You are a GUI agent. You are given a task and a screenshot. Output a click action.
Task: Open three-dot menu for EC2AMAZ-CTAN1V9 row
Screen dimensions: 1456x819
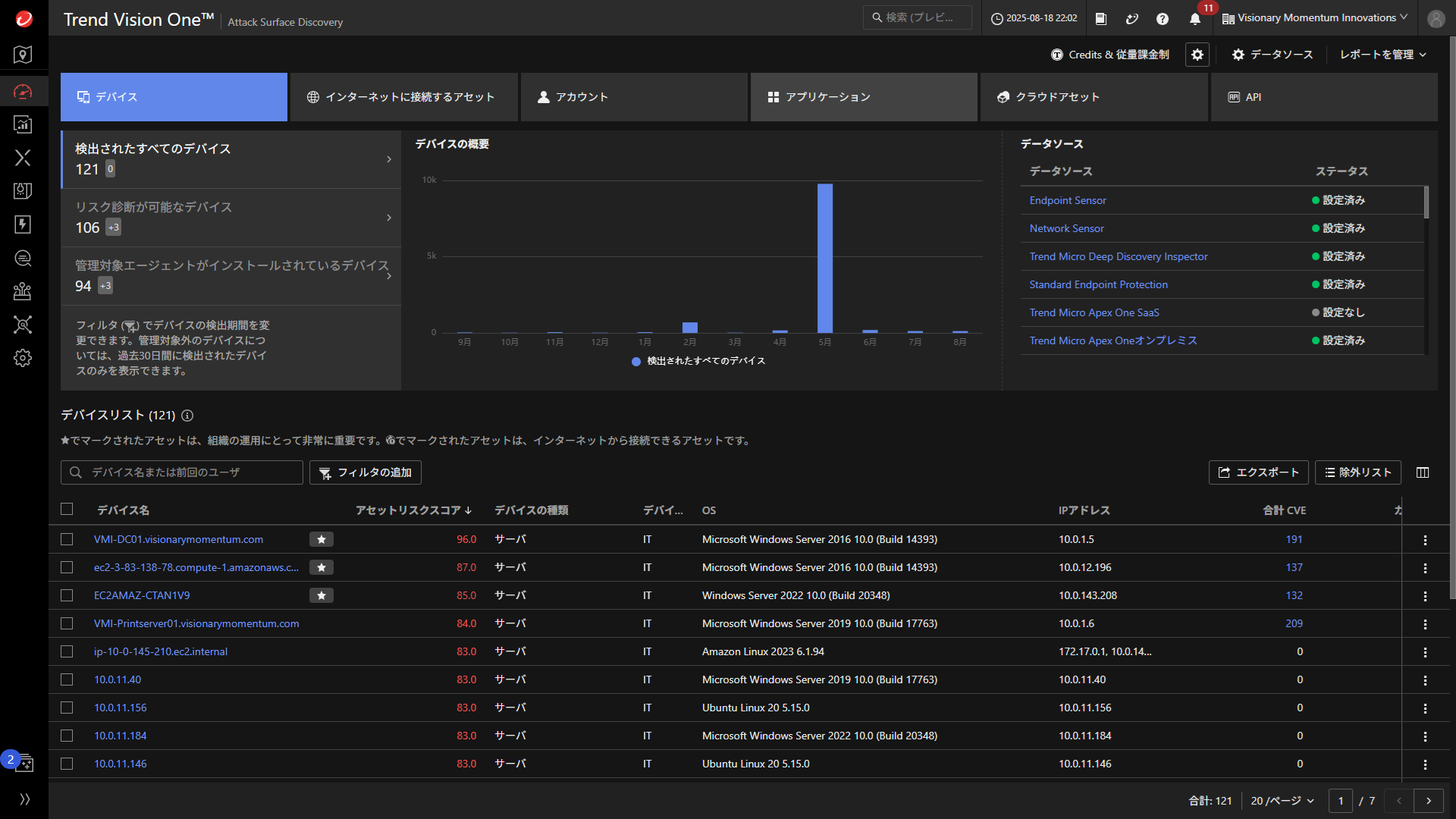coord(1425,596)
